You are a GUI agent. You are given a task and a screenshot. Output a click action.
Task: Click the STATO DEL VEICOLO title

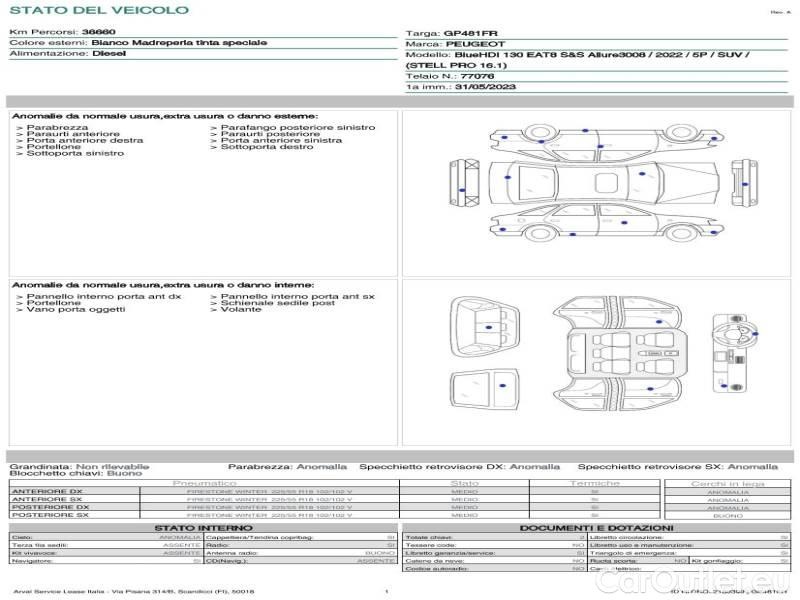coord(98,10)
